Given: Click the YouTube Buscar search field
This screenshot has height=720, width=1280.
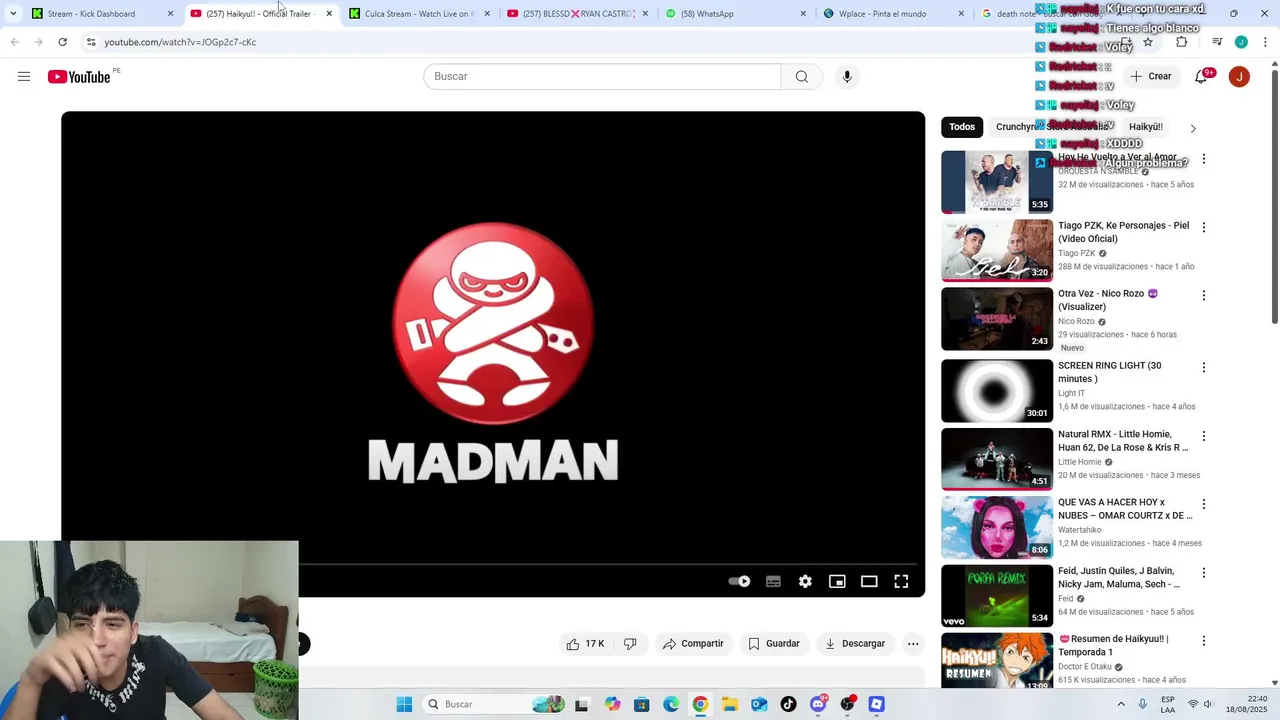Looking at the screenshot, I should (602, 77).
